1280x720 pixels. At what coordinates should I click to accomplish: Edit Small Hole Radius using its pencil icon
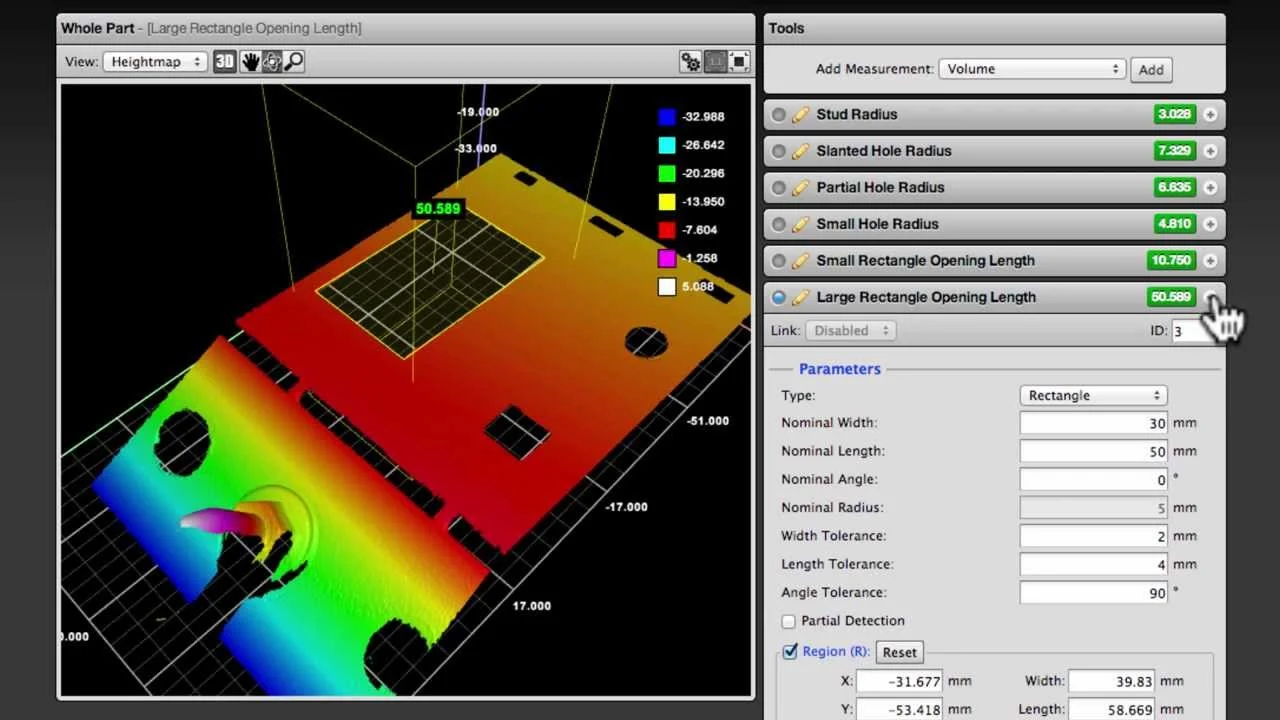pos(799,224)
